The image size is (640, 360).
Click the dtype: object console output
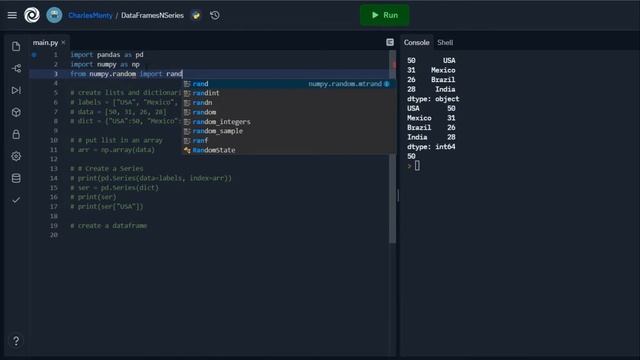pyautogui.click(x=433, y=99)
